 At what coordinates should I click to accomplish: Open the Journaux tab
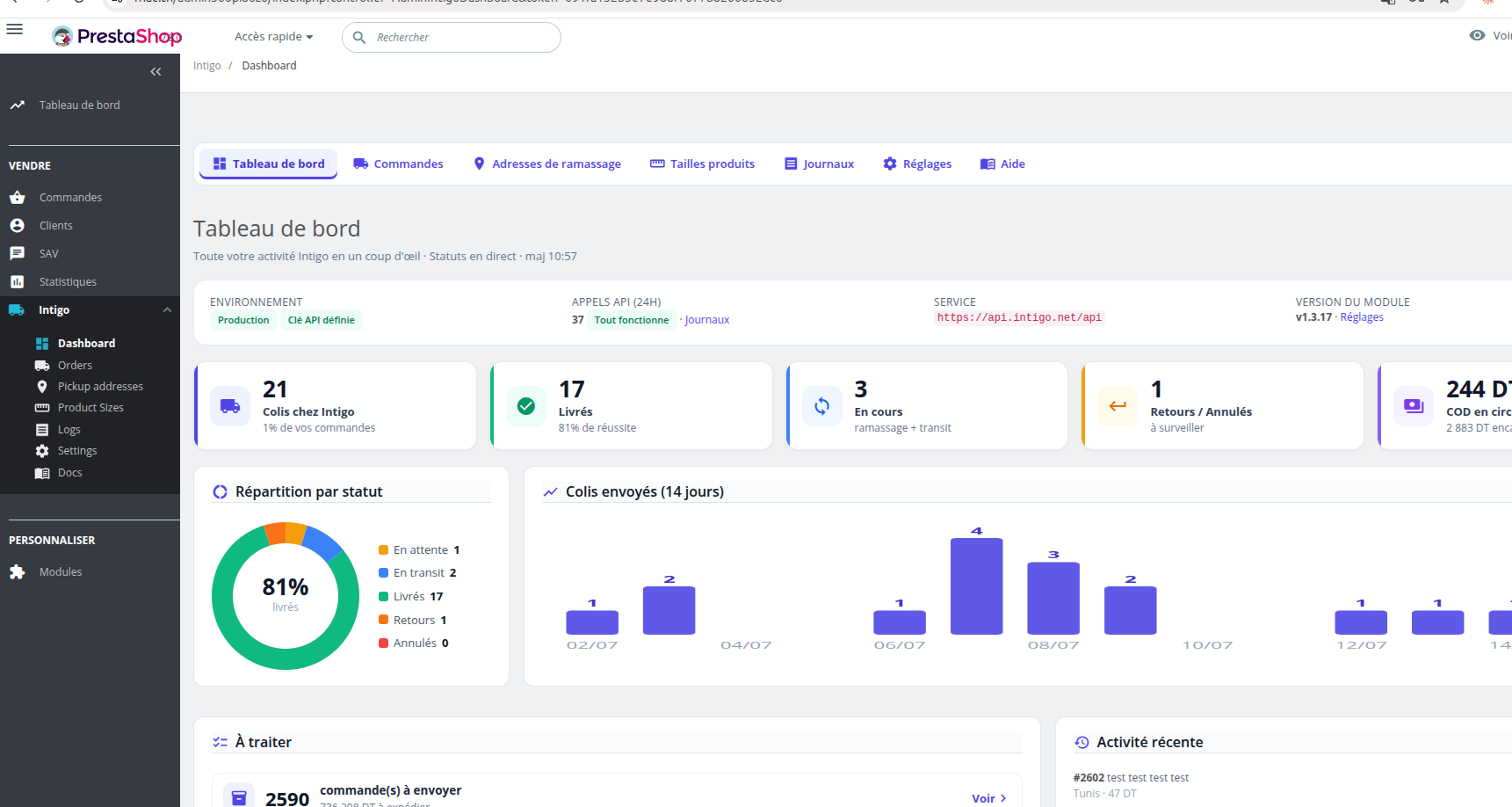pyautogui.click(x=819, y=164)
